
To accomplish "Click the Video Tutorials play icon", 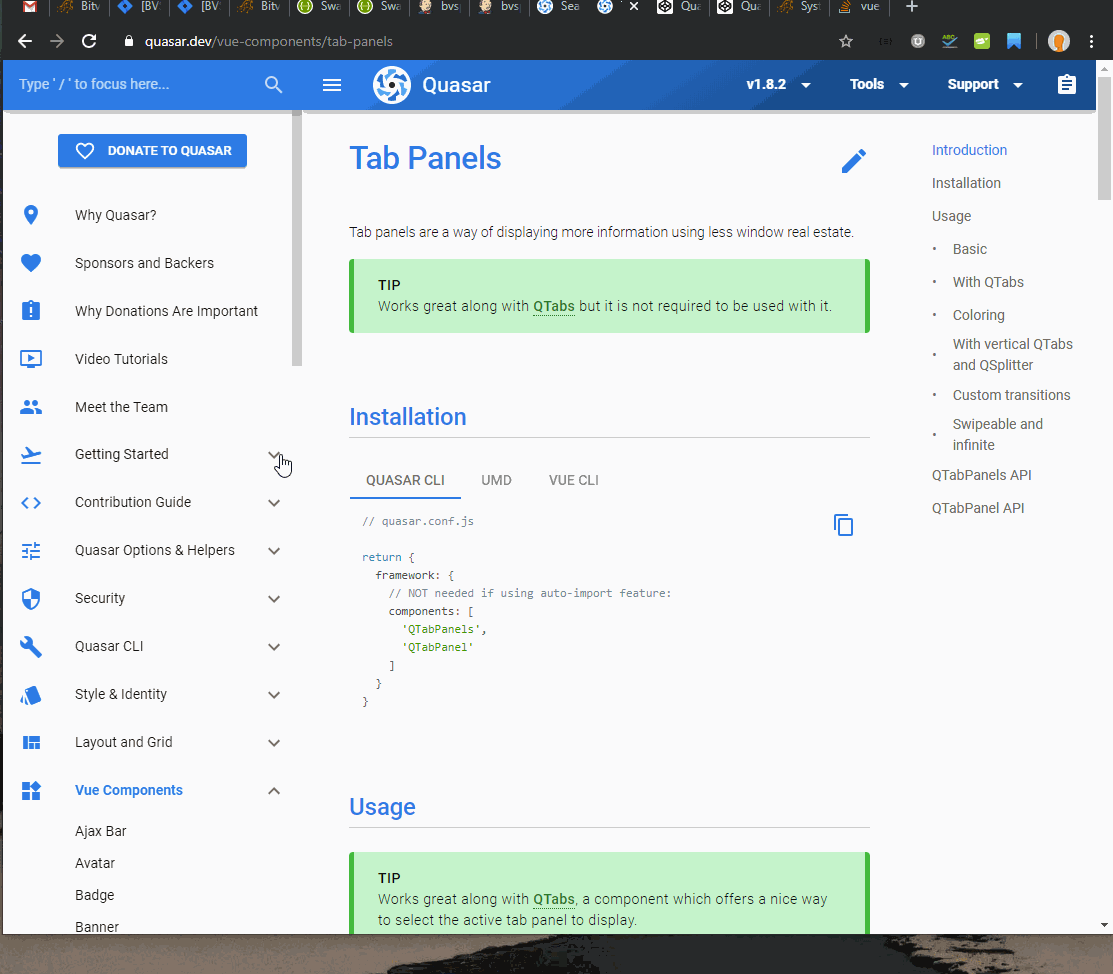I will point(31,359).
